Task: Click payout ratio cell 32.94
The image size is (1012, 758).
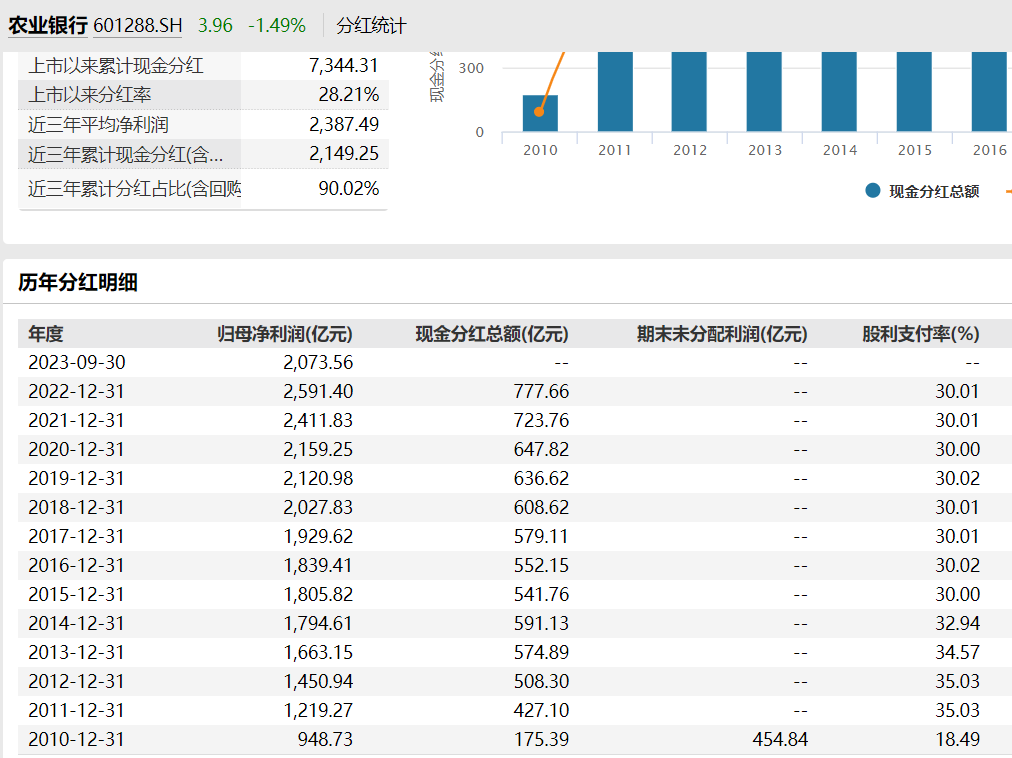Action: coord(958,624)
